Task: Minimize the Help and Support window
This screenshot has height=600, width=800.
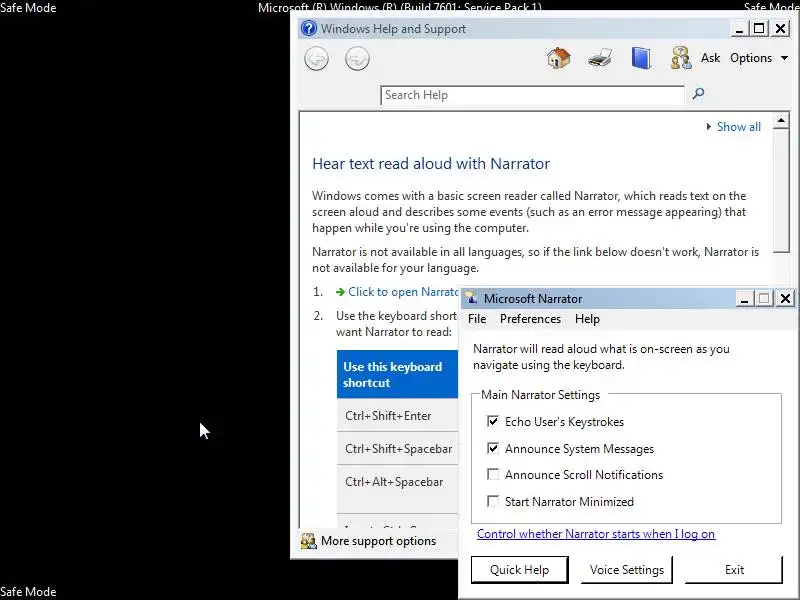Action: coord(739,29)
